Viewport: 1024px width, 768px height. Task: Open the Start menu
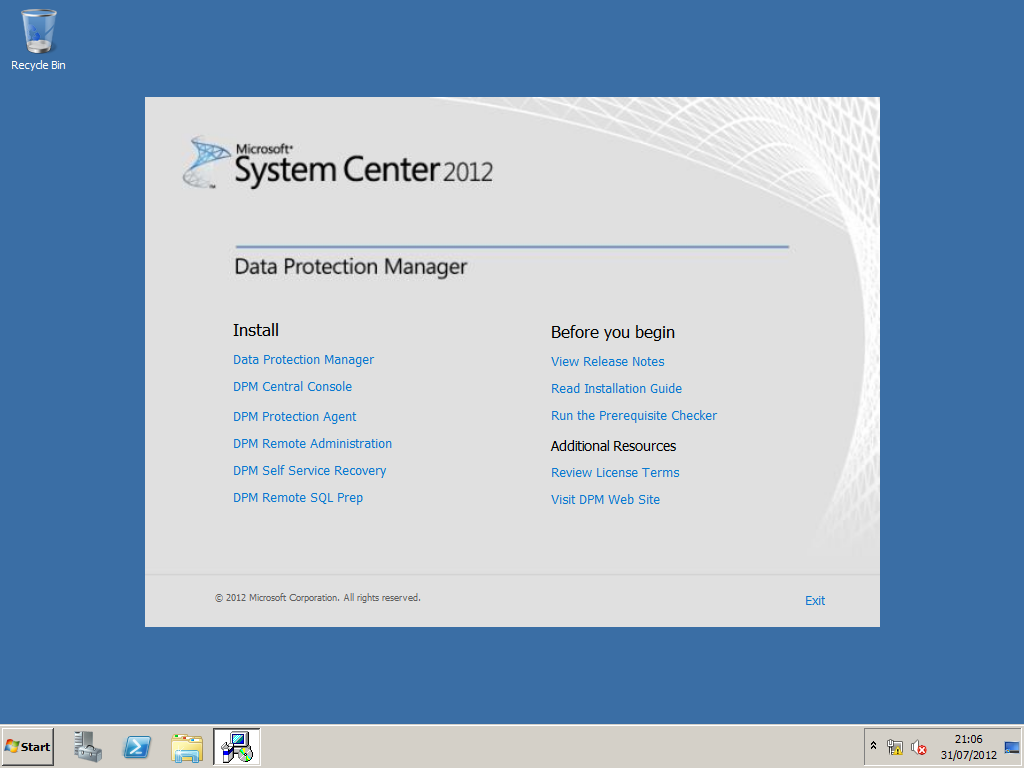coord(27,746)
